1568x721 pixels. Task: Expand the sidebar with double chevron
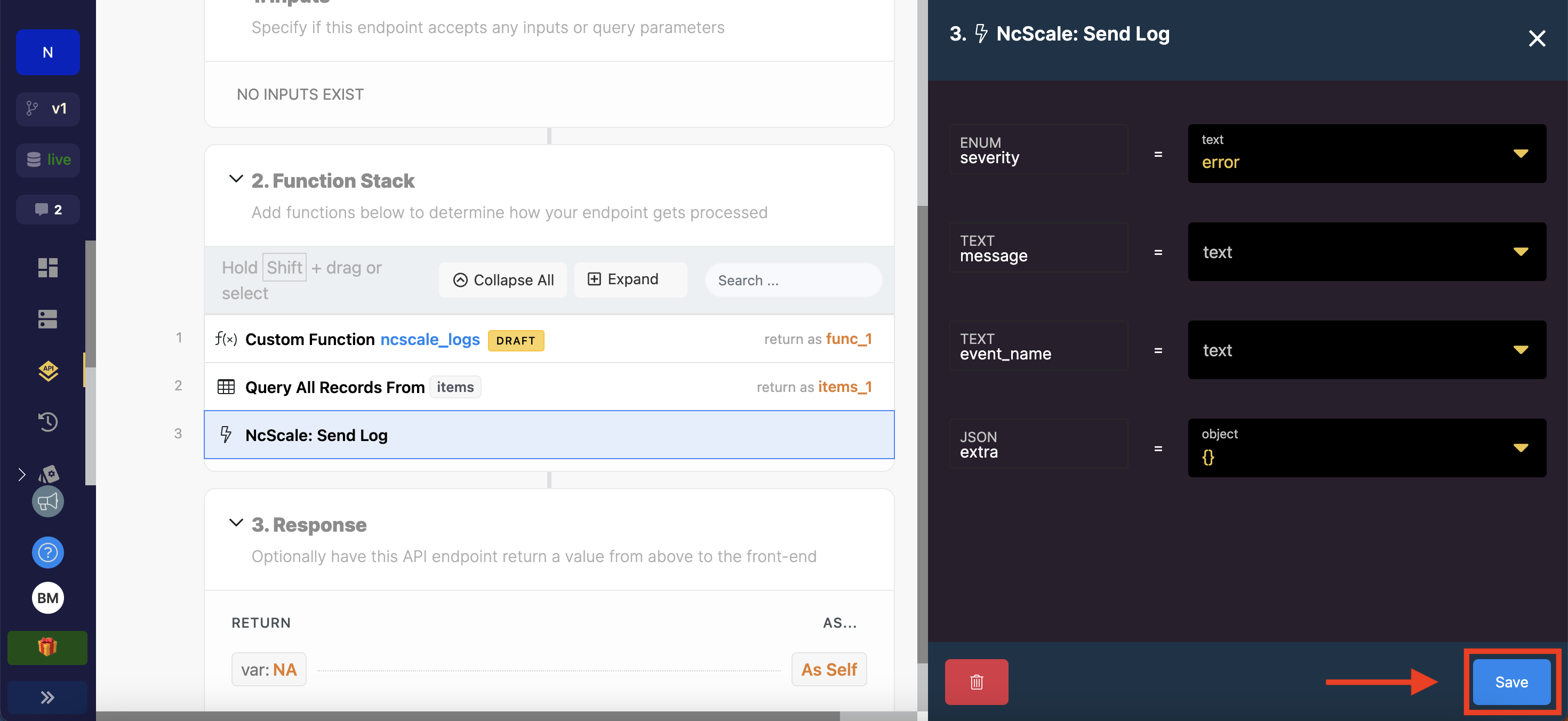coord(47,698)
